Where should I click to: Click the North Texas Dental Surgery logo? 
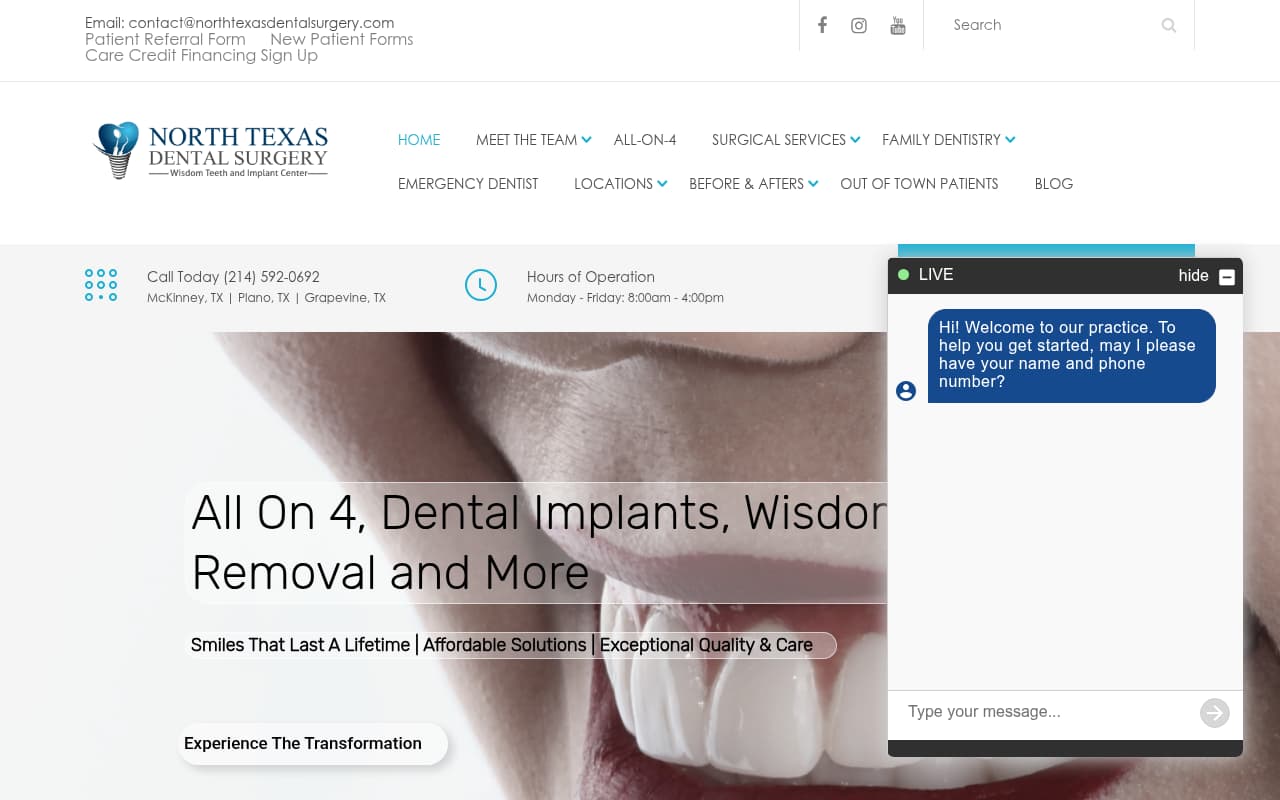210,151
